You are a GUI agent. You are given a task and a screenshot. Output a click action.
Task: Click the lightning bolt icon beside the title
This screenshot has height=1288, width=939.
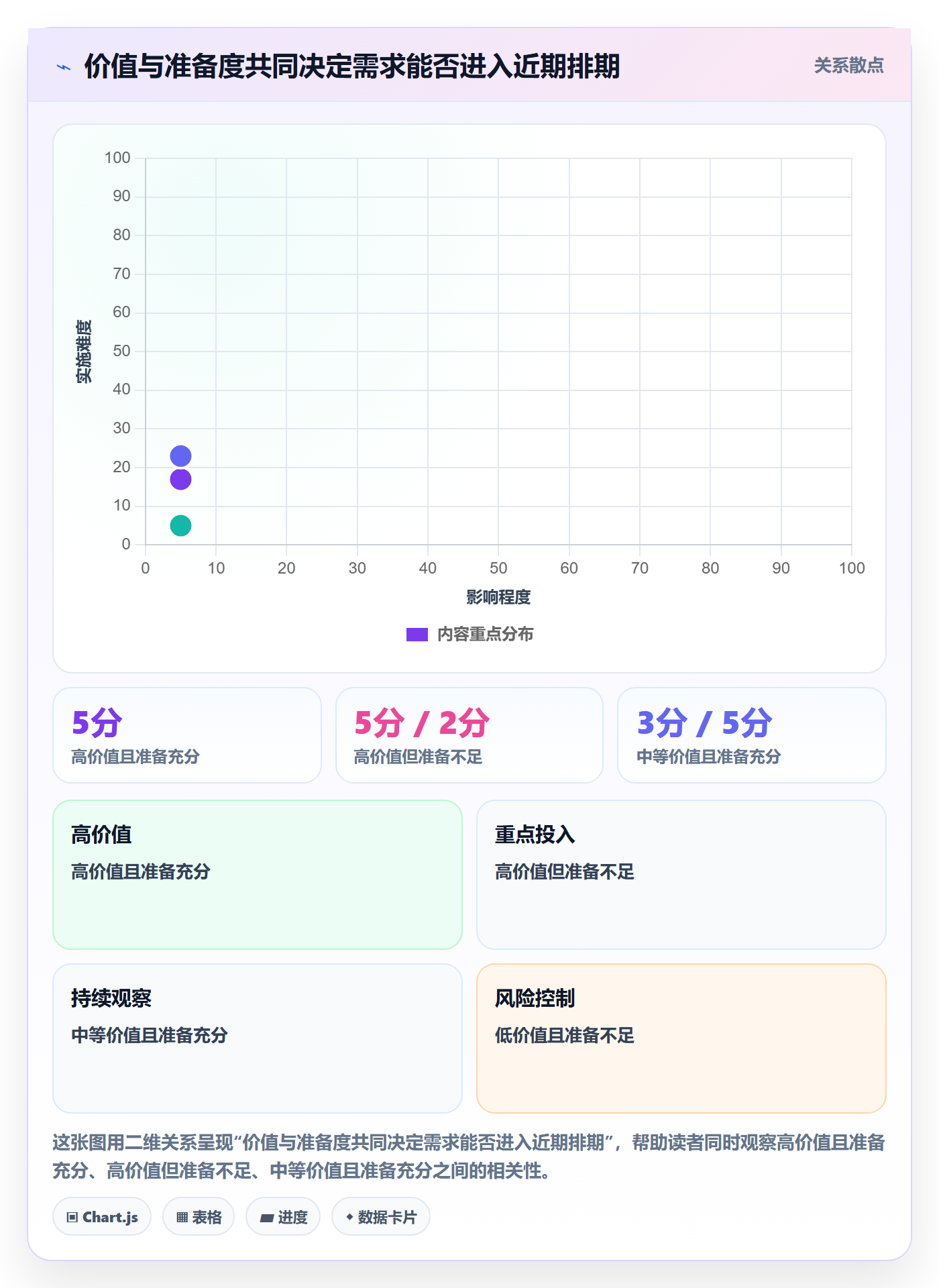[64, 67]
